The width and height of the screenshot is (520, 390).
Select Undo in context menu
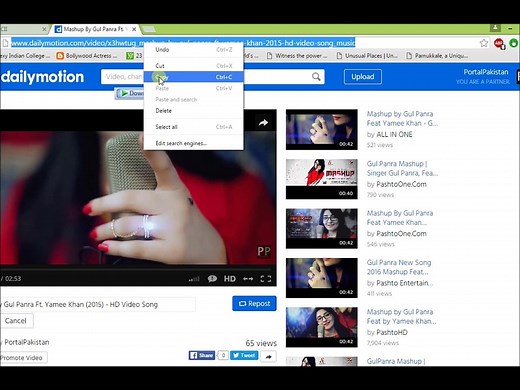click(x=194, y=50)
